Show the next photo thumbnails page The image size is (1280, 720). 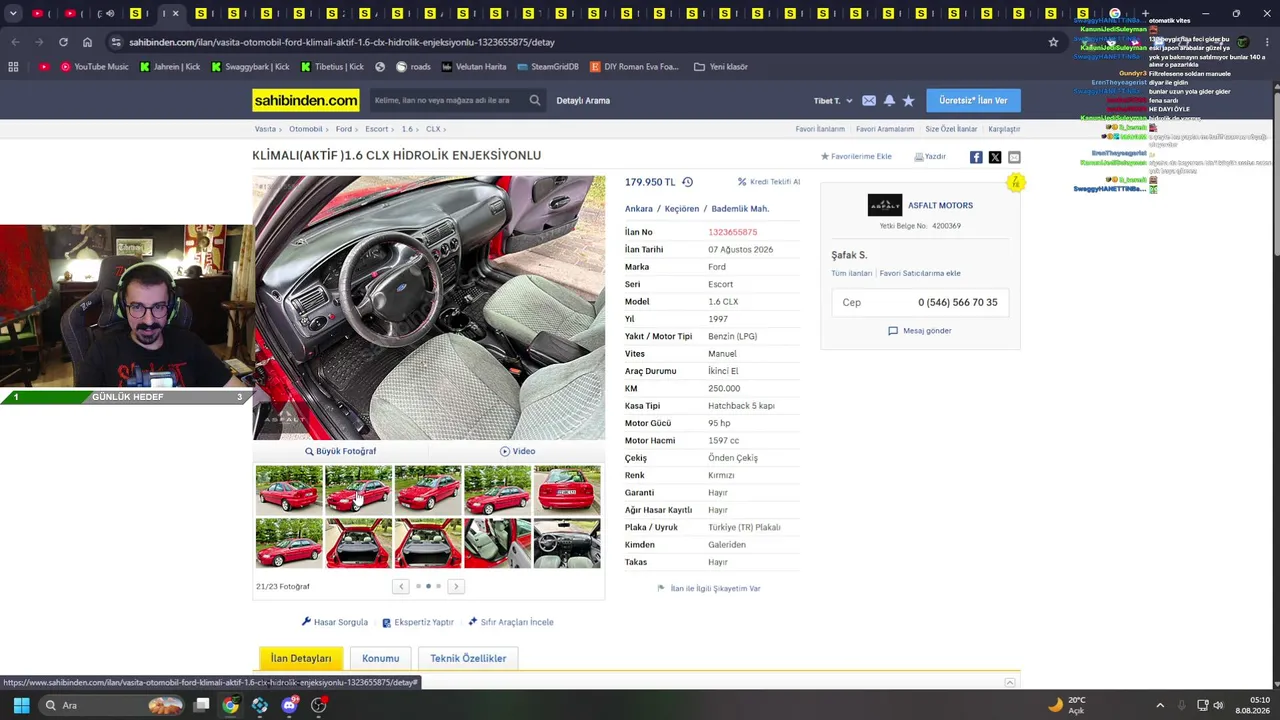pos(456,586)
